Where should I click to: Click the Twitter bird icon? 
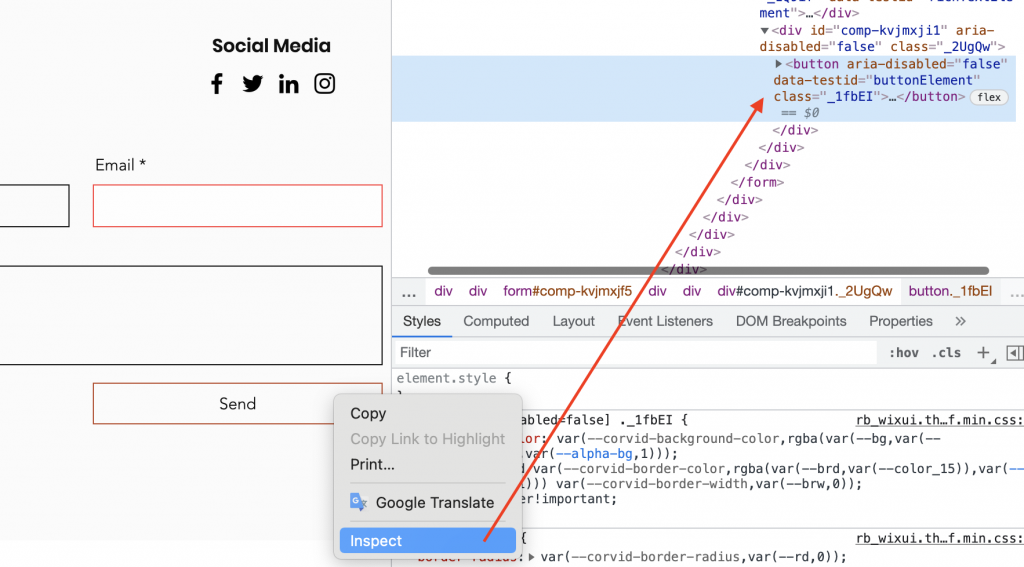[252, 84]
